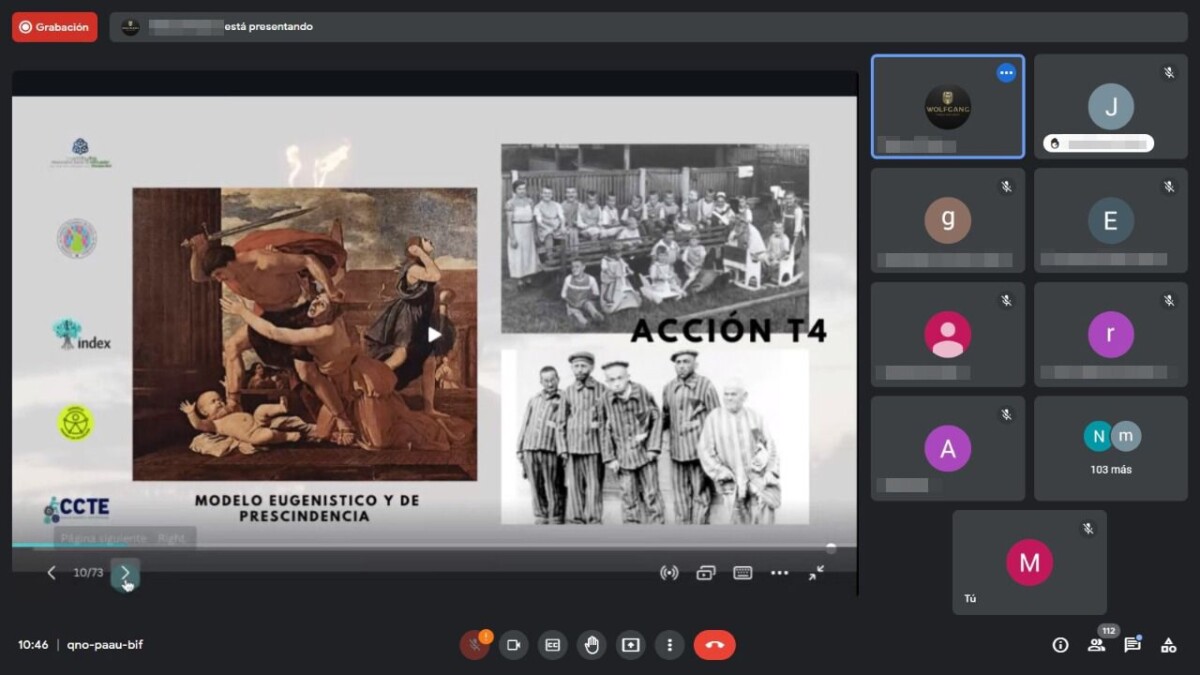Viewport: 1200px width, 675px height.
Task: Select your own 'Tú' tile
Action: (1029, 562)
